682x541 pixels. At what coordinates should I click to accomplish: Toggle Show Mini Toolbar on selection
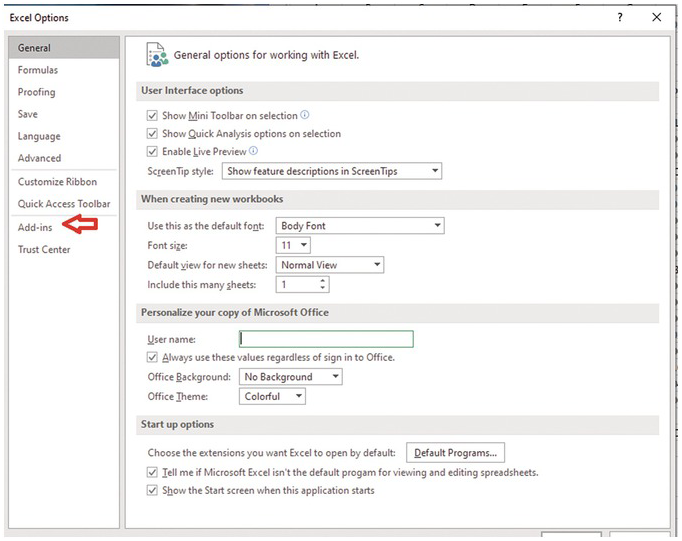152,116
